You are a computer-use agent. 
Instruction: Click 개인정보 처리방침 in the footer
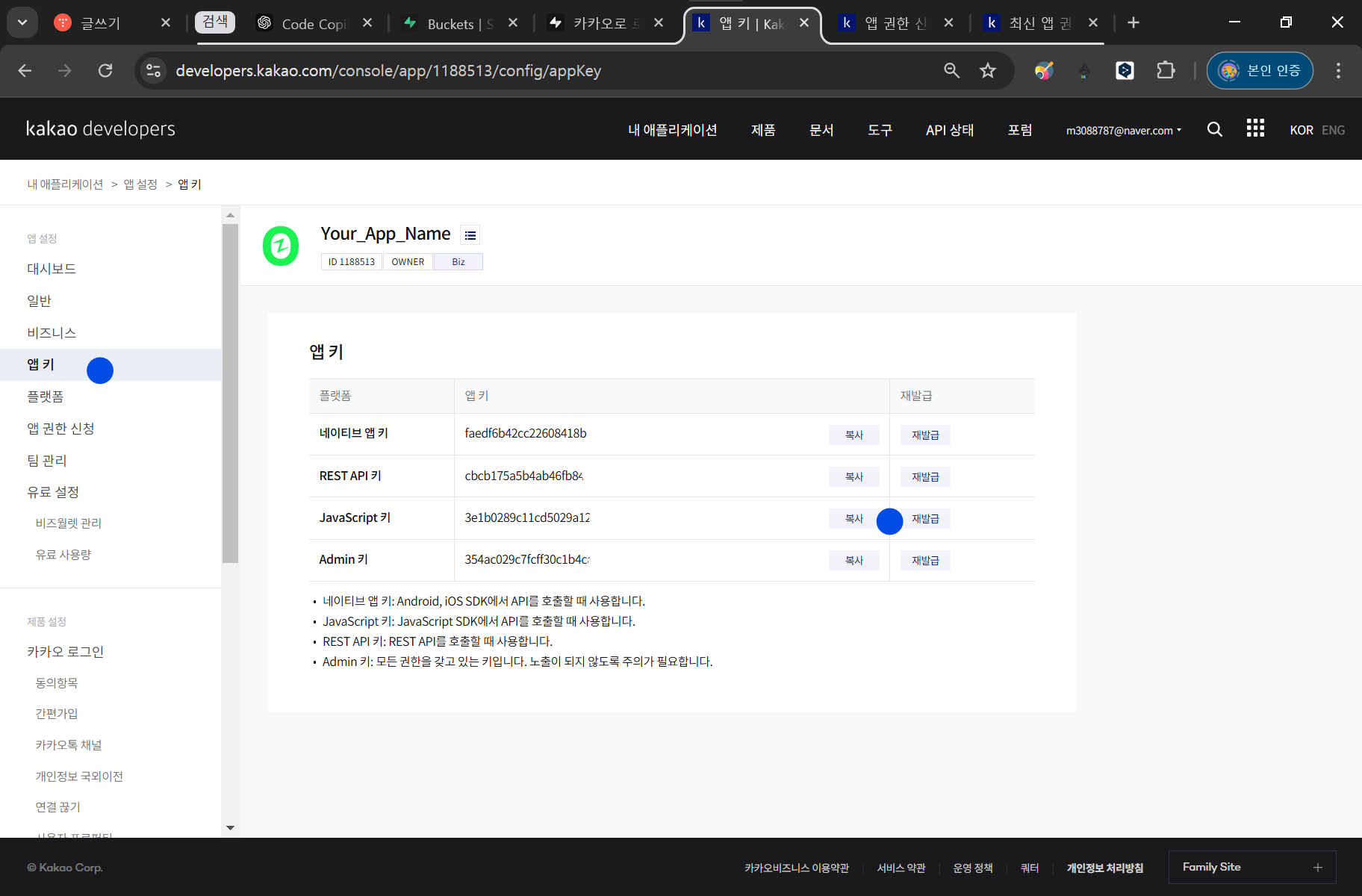[x=1105, y=868]
